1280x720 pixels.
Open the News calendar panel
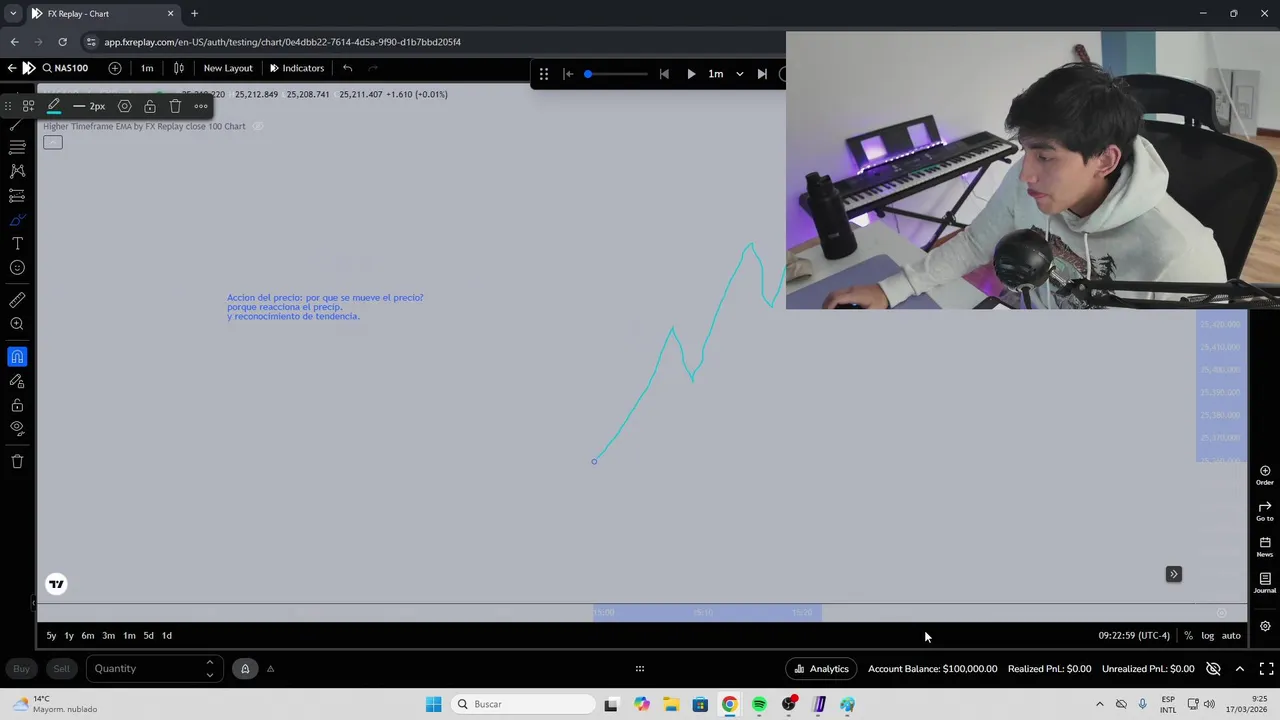coord(1265,547)
